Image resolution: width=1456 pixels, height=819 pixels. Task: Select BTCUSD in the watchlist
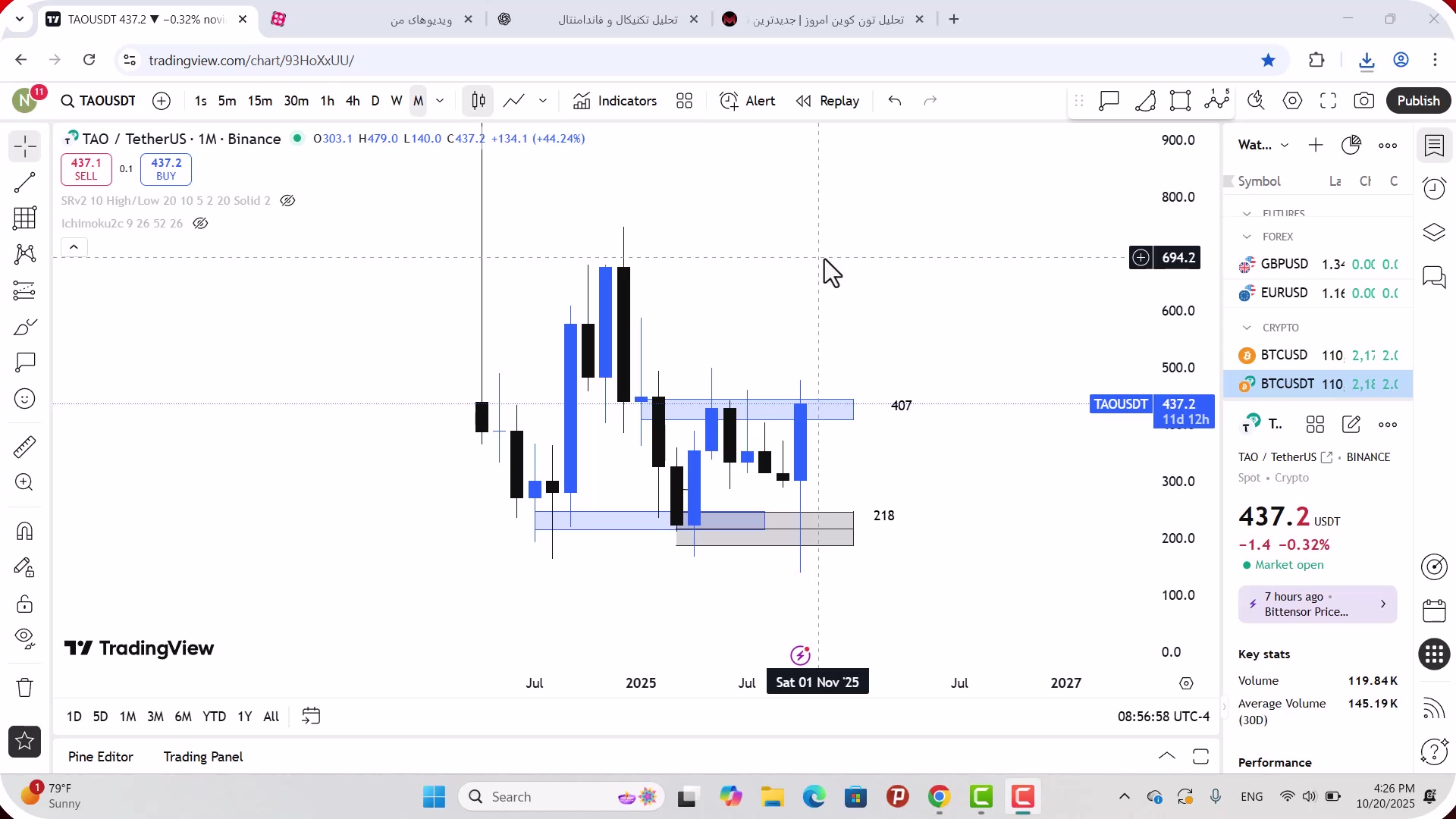click(x=1317, y=355)
